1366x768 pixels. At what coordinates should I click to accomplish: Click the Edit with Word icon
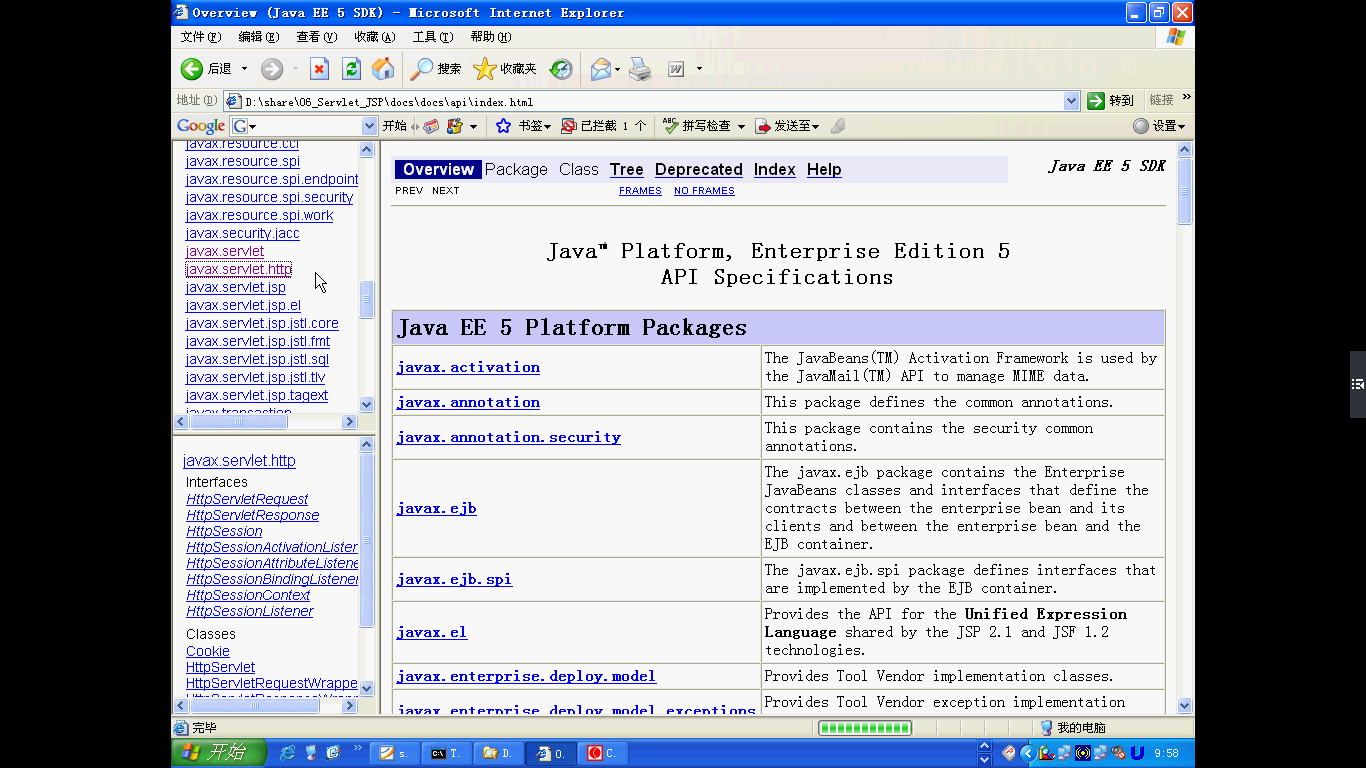(676, 69)
